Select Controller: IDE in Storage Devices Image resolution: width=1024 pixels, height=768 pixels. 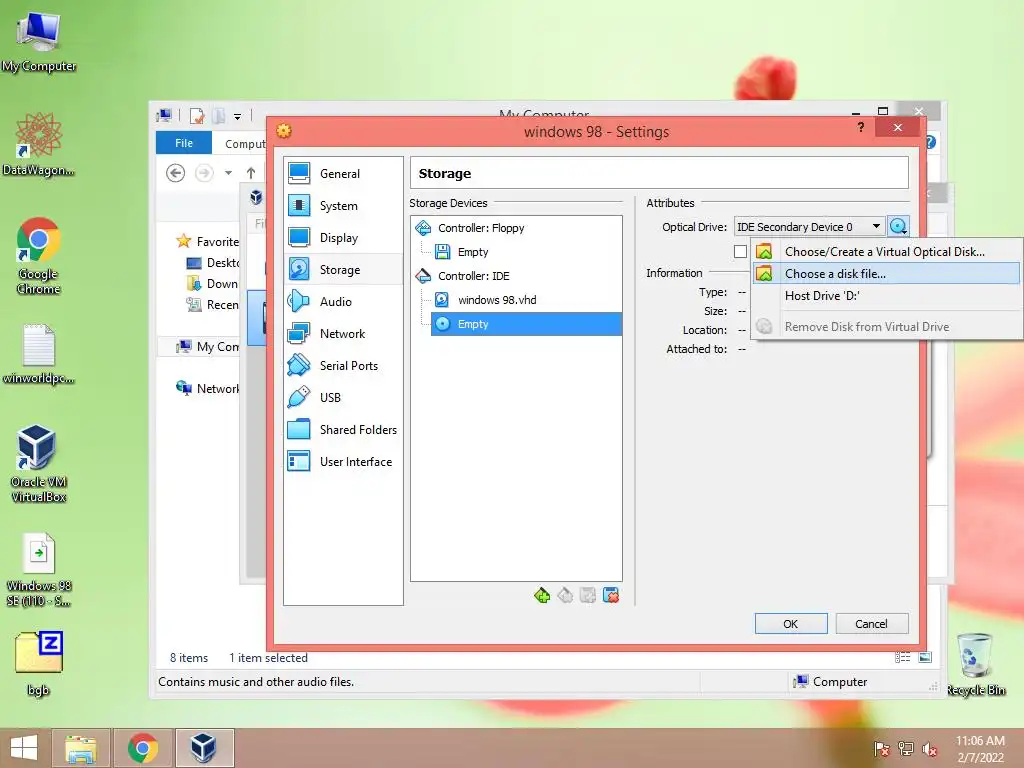473,276
